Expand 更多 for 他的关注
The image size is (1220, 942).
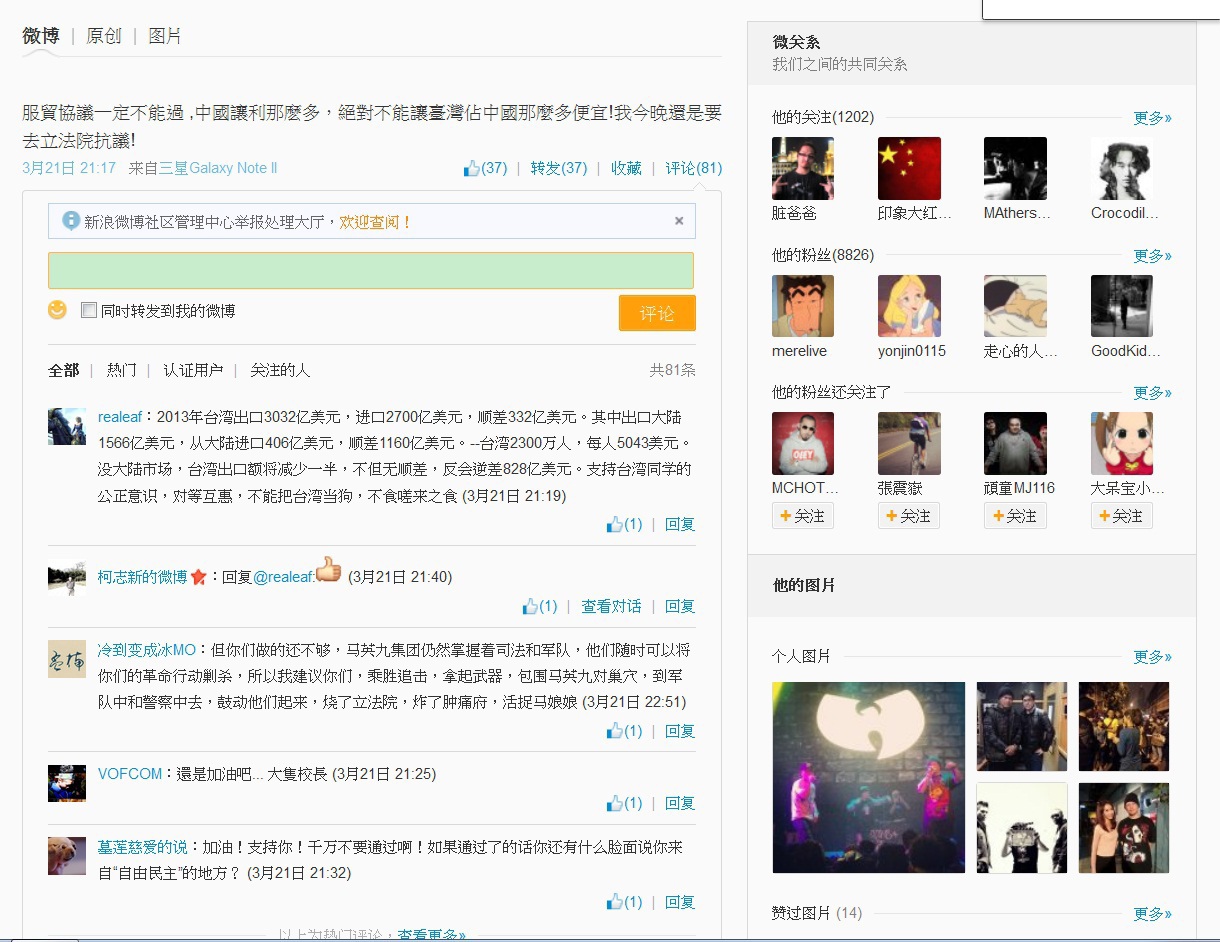(x=1152, y=117)
